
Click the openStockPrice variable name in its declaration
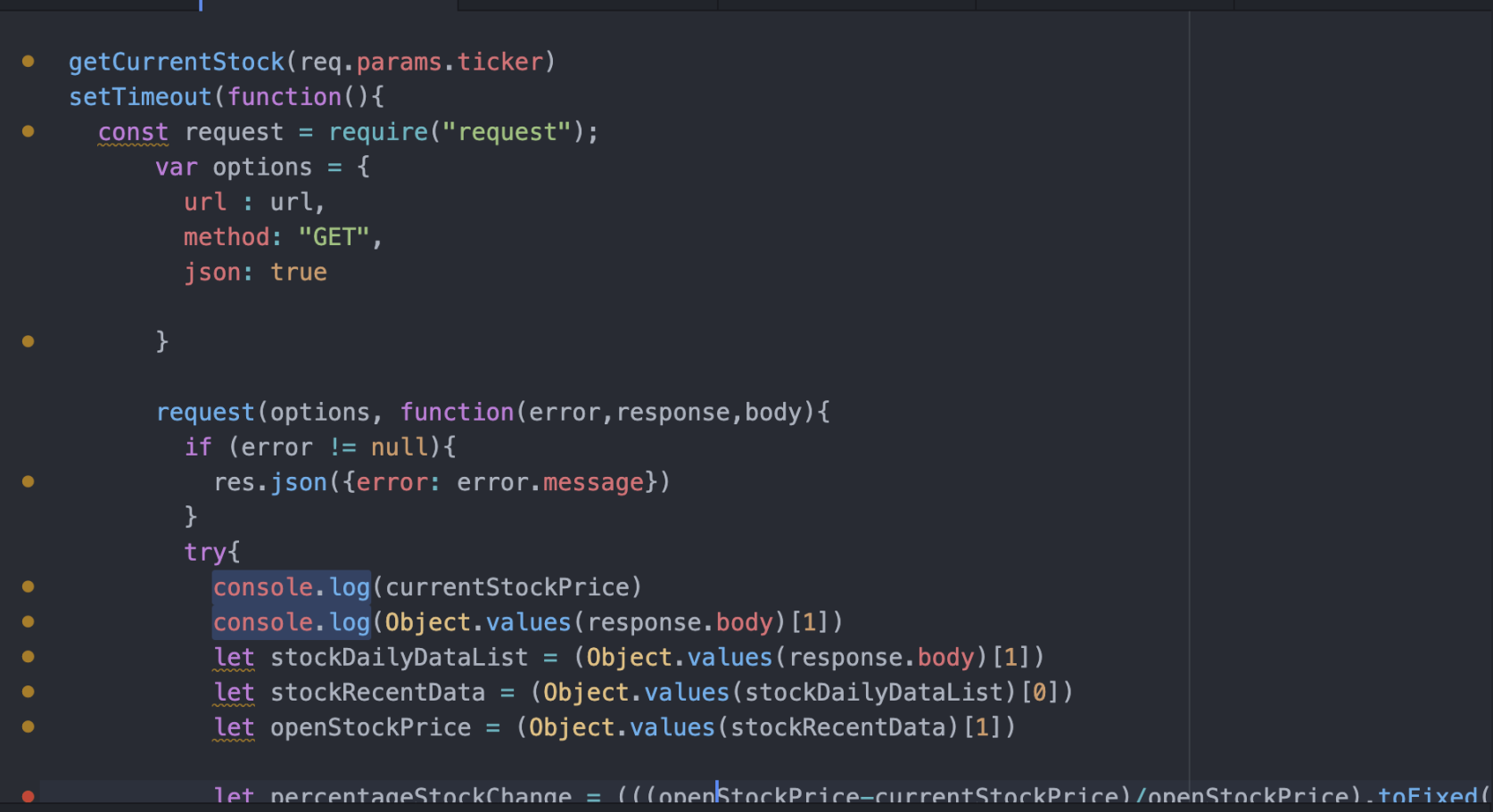point(371,727)
